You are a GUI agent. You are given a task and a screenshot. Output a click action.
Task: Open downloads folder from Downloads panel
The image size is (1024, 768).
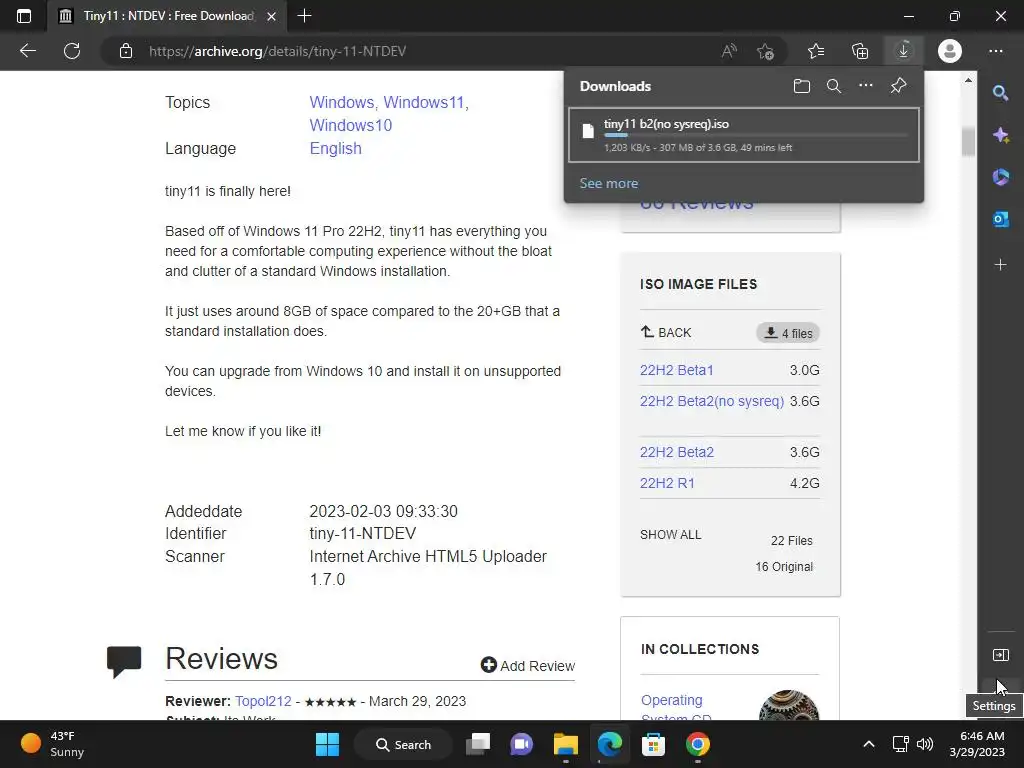coord(802,86)
